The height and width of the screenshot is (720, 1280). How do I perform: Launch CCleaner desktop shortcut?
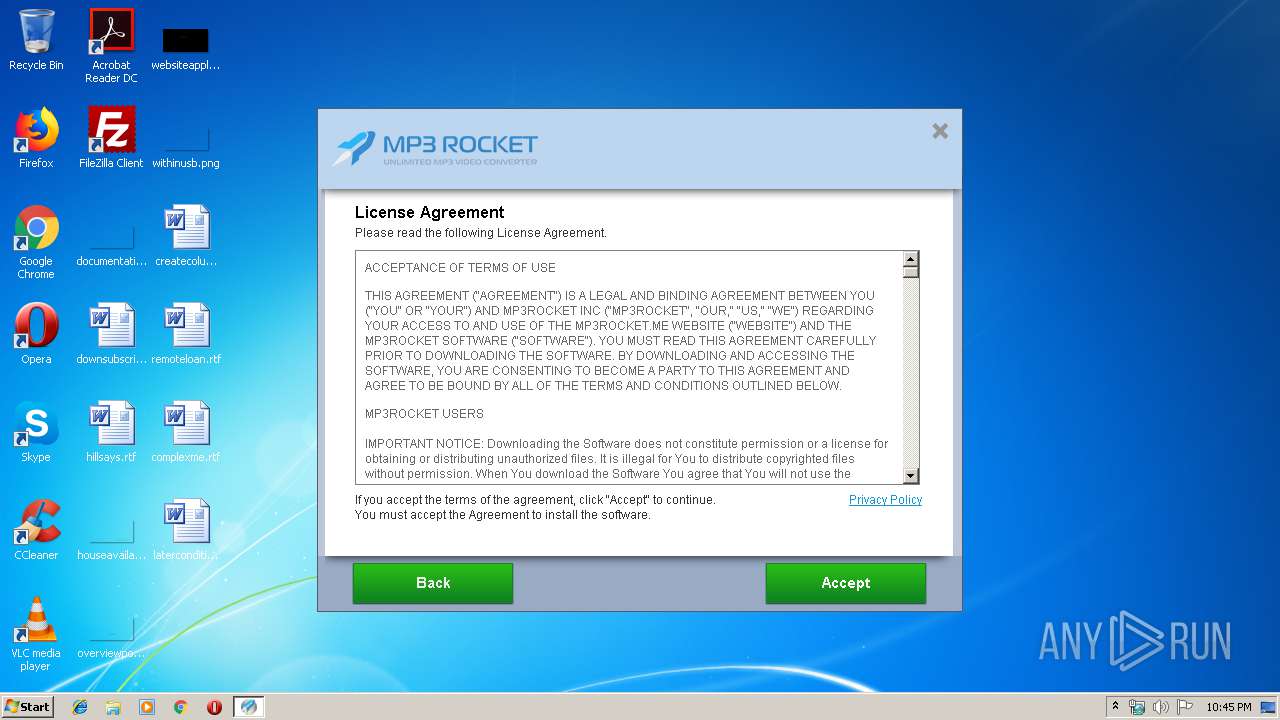[x=36, y=530]
